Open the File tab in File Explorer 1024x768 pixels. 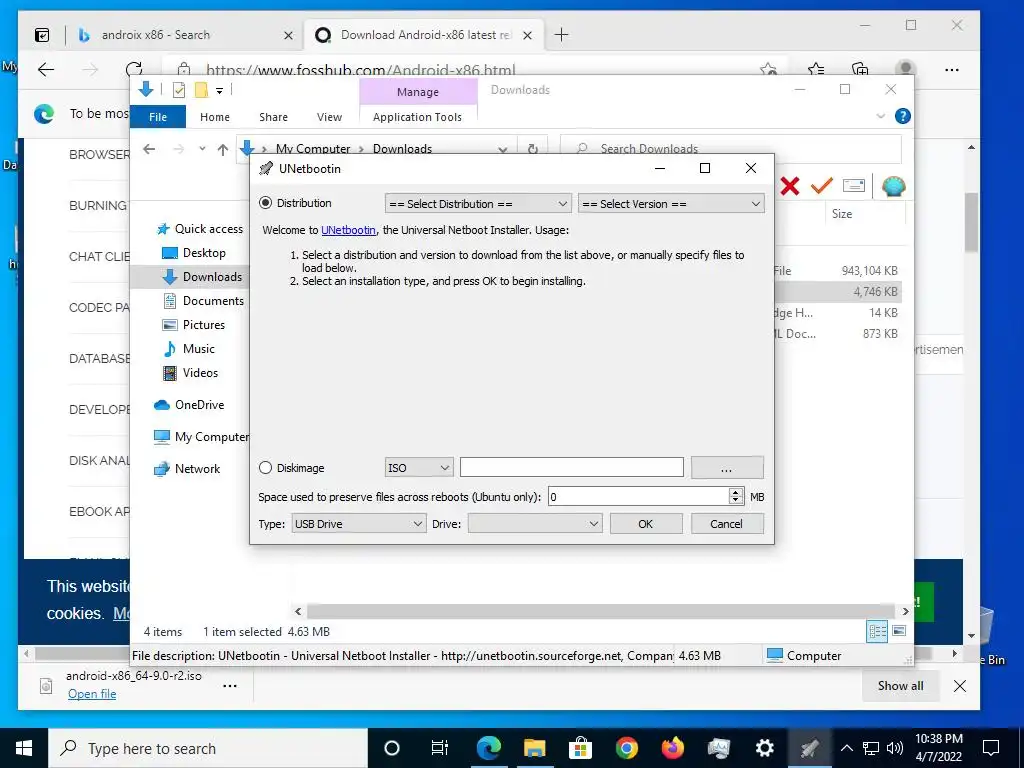click(x=158, y=117)
